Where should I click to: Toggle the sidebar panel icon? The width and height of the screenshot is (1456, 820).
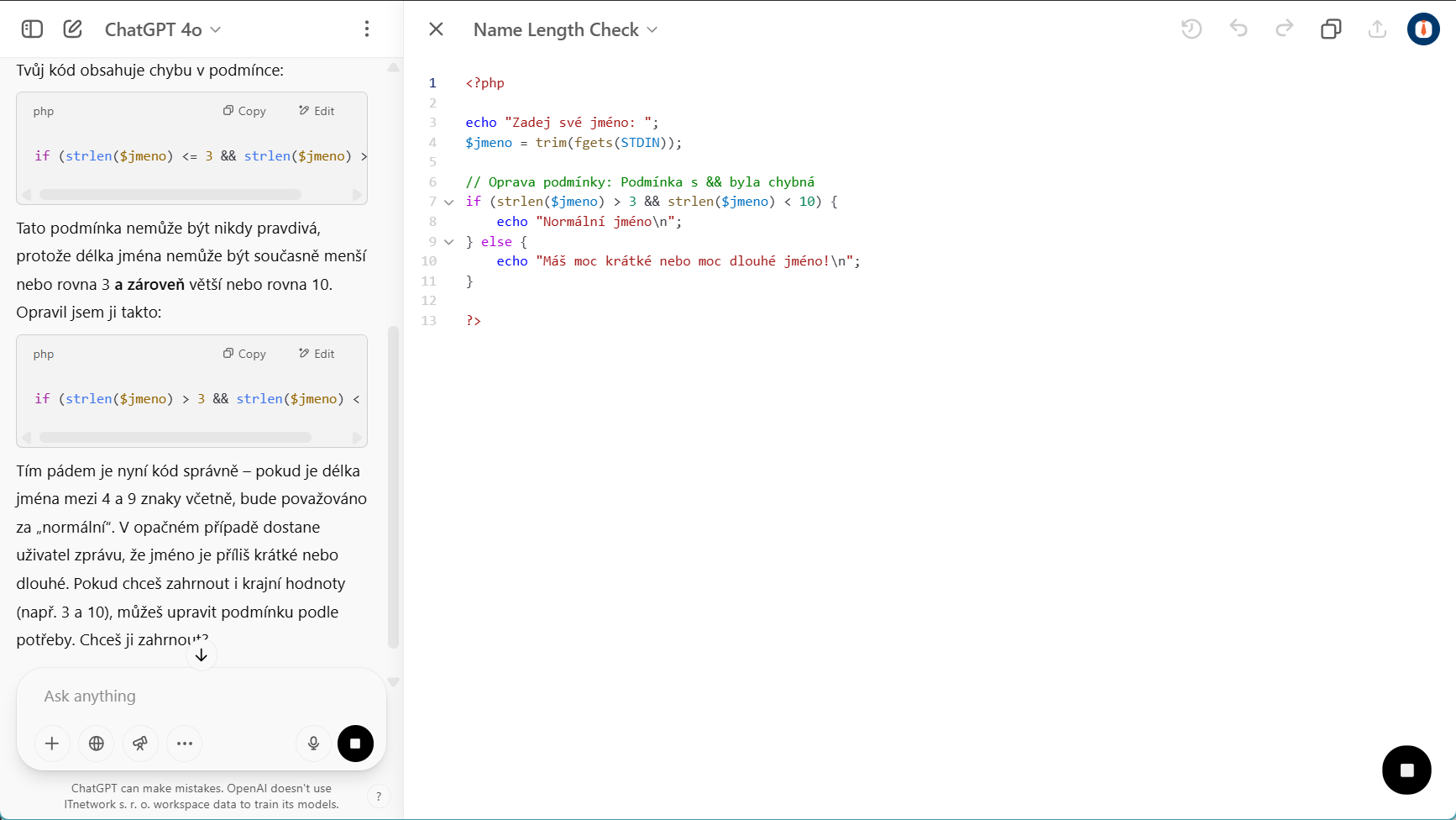click(32, 29)
